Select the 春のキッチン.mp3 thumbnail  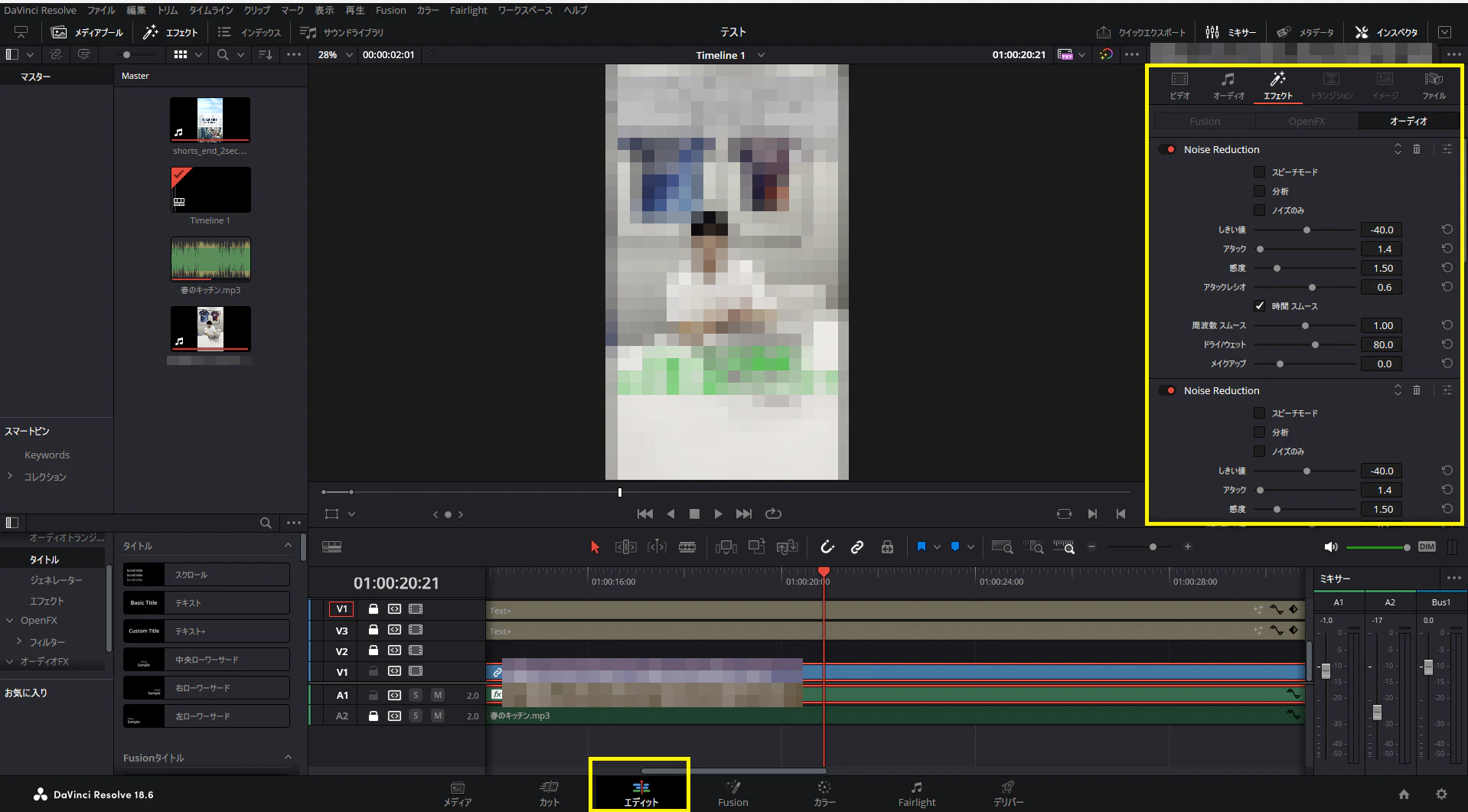[x=210, y=259]
